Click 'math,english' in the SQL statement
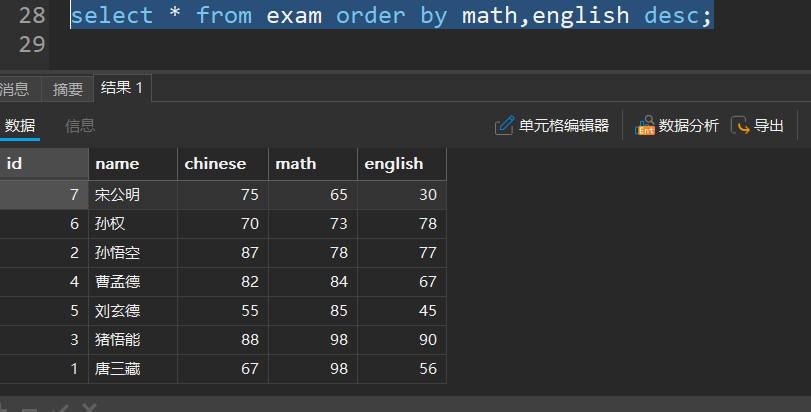This screenshot has width=811, height=412. tap(546, 16)
